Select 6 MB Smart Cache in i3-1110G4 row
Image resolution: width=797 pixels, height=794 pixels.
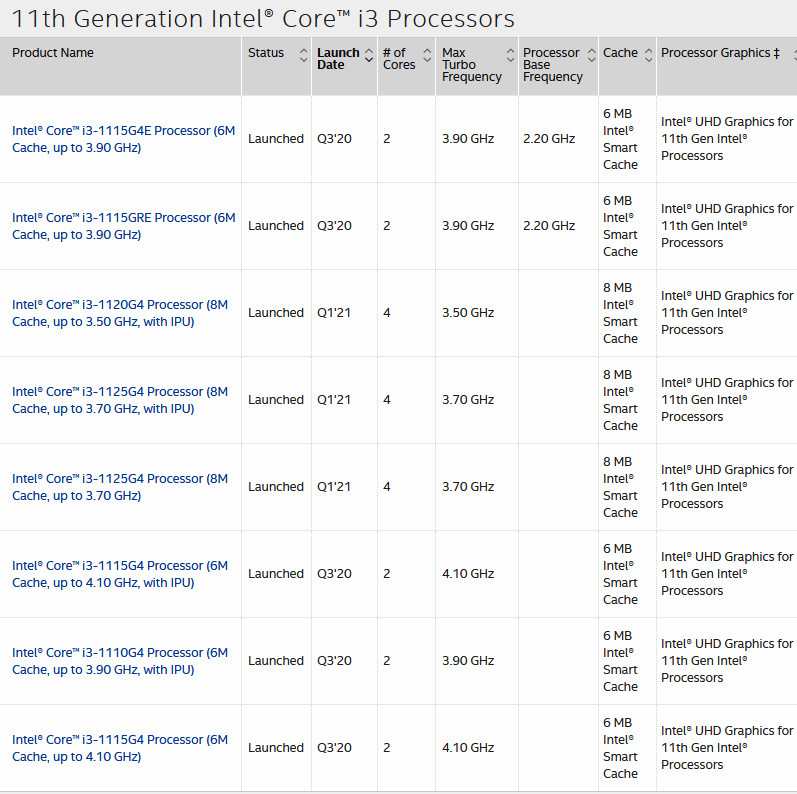[620, 660]
